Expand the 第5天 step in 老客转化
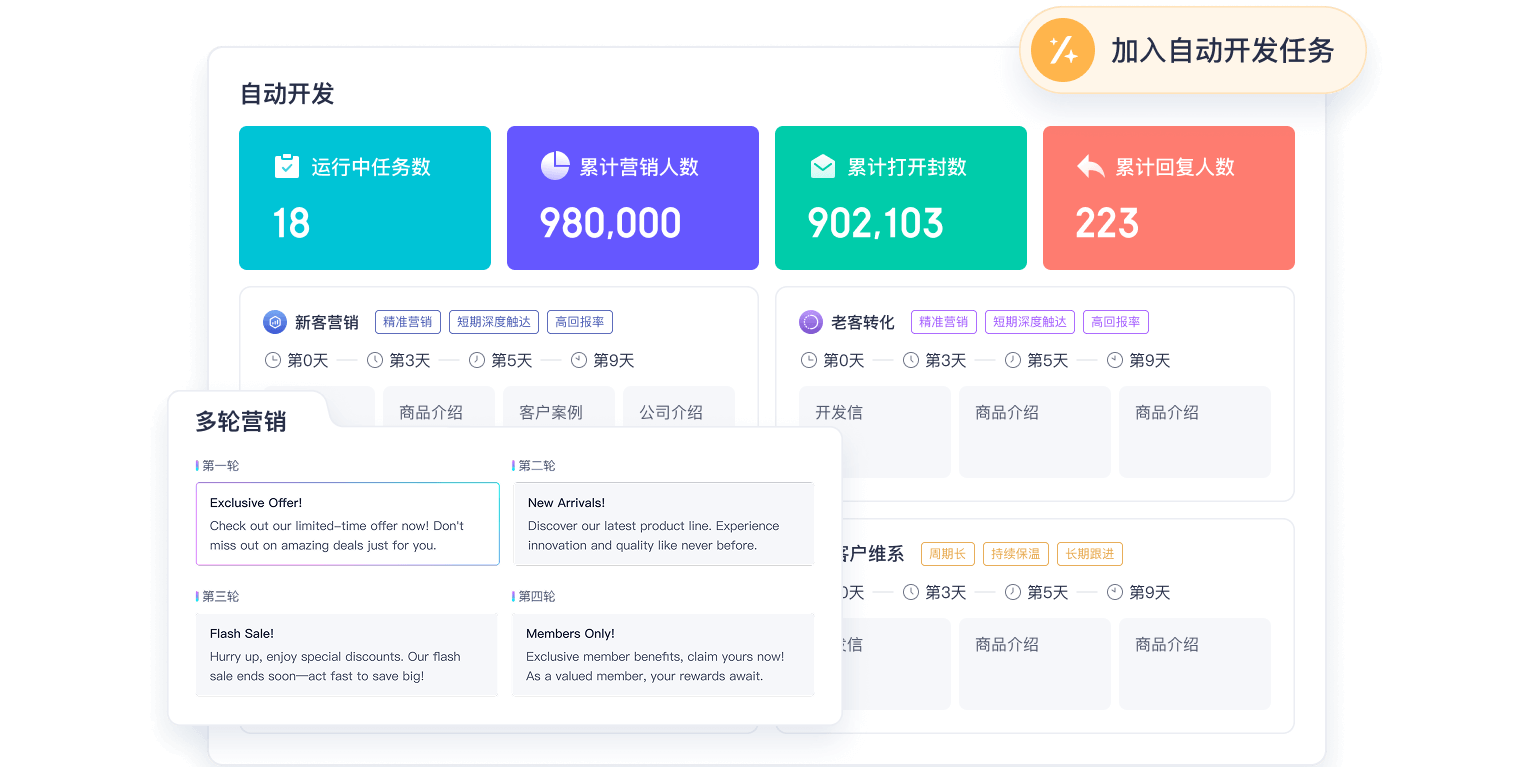This screenshot has width=1534, height=767. pos(1040,360)
